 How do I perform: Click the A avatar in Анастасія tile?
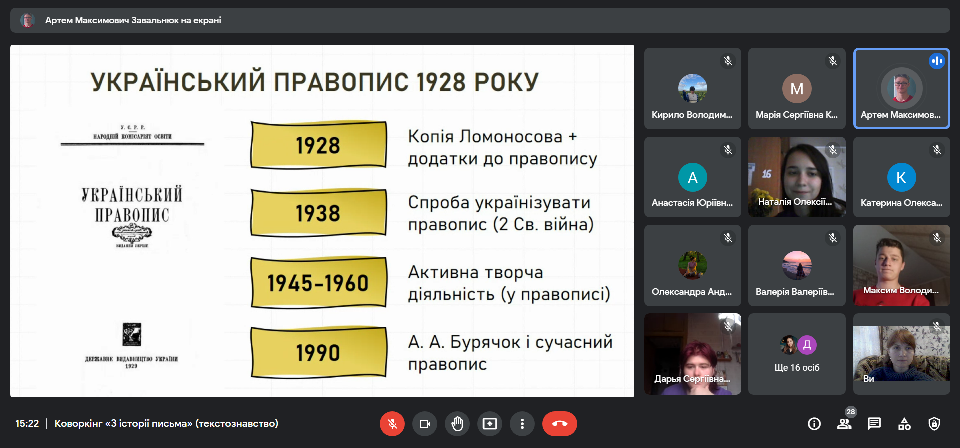coord(692,177)
